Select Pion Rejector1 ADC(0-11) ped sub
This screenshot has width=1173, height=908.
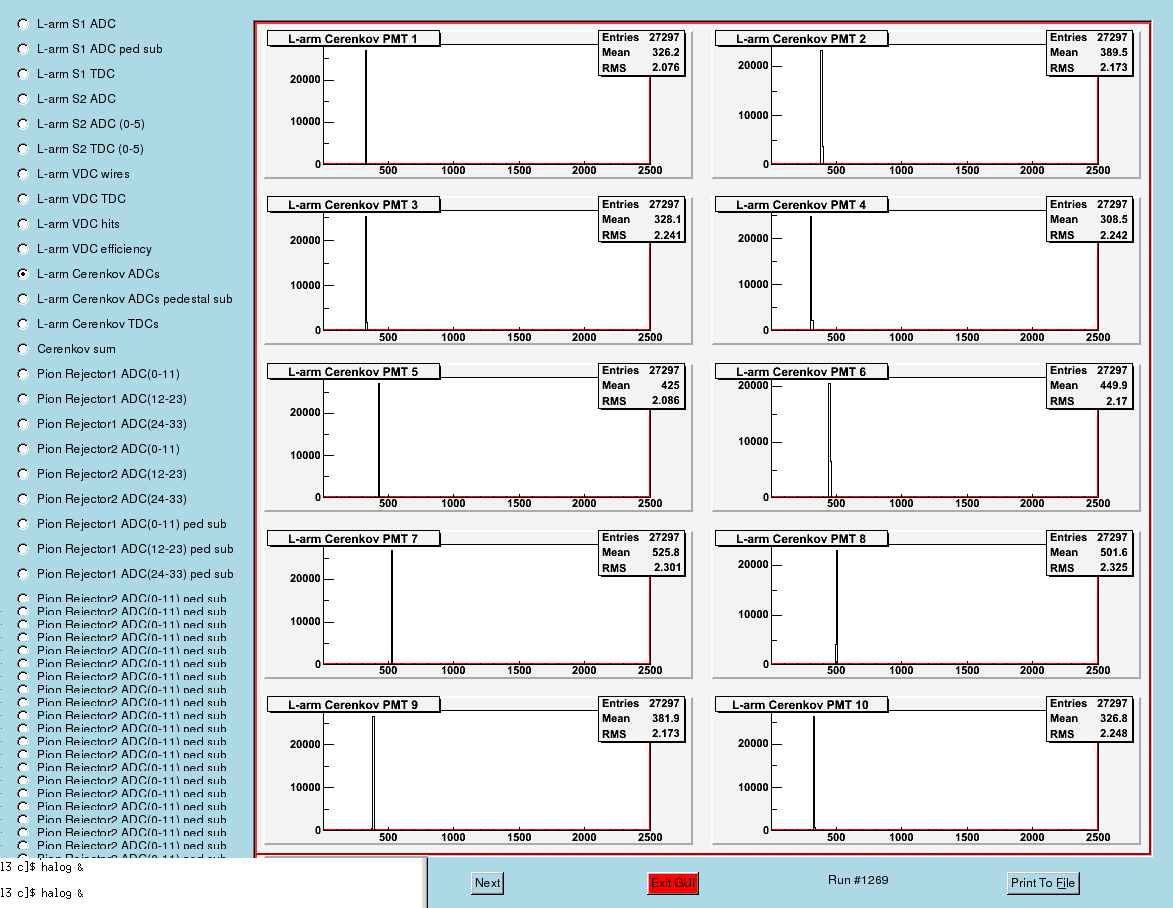click(x=23, y=524)
